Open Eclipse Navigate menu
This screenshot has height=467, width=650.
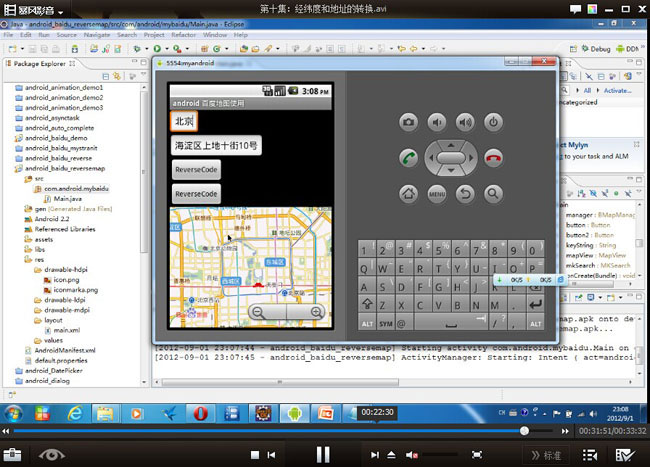97,35
